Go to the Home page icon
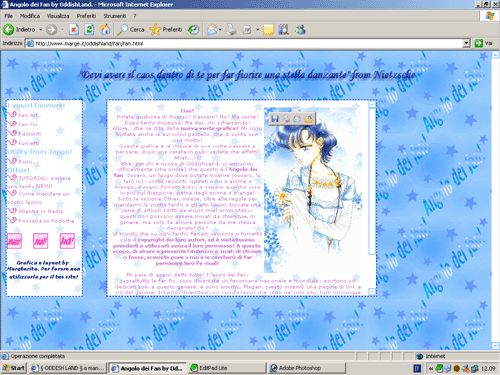The image size is (500, 375). 105,30
